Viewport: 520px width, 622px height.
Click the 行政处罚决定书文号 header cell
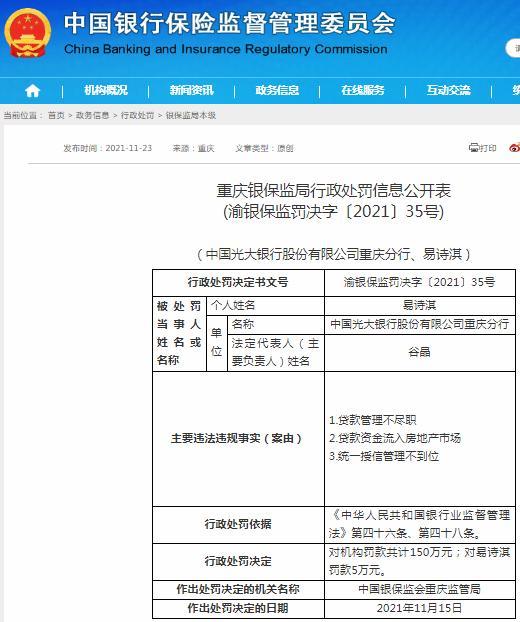click(238, 282)
